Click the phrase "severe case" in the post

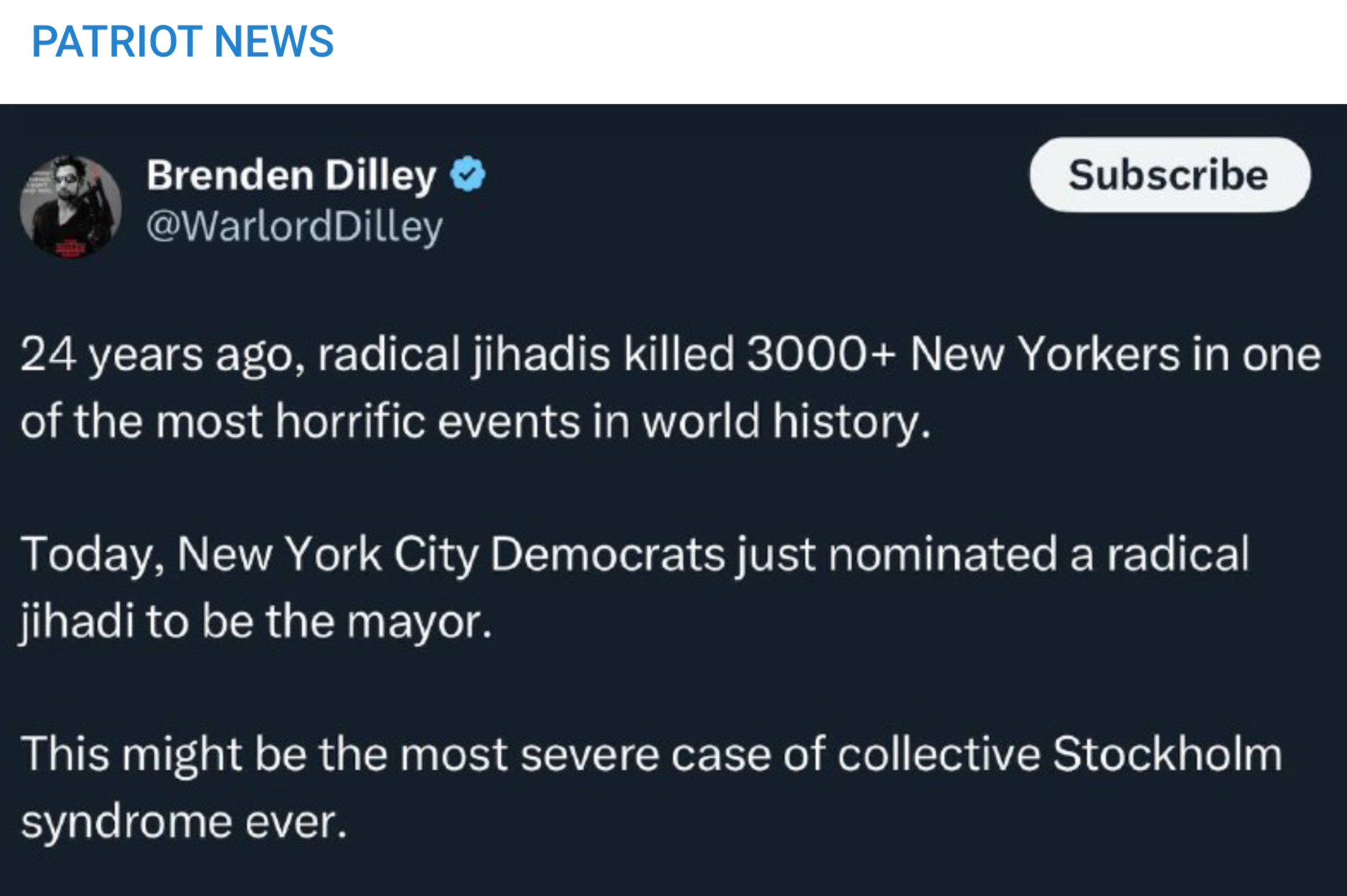(645, 754)
